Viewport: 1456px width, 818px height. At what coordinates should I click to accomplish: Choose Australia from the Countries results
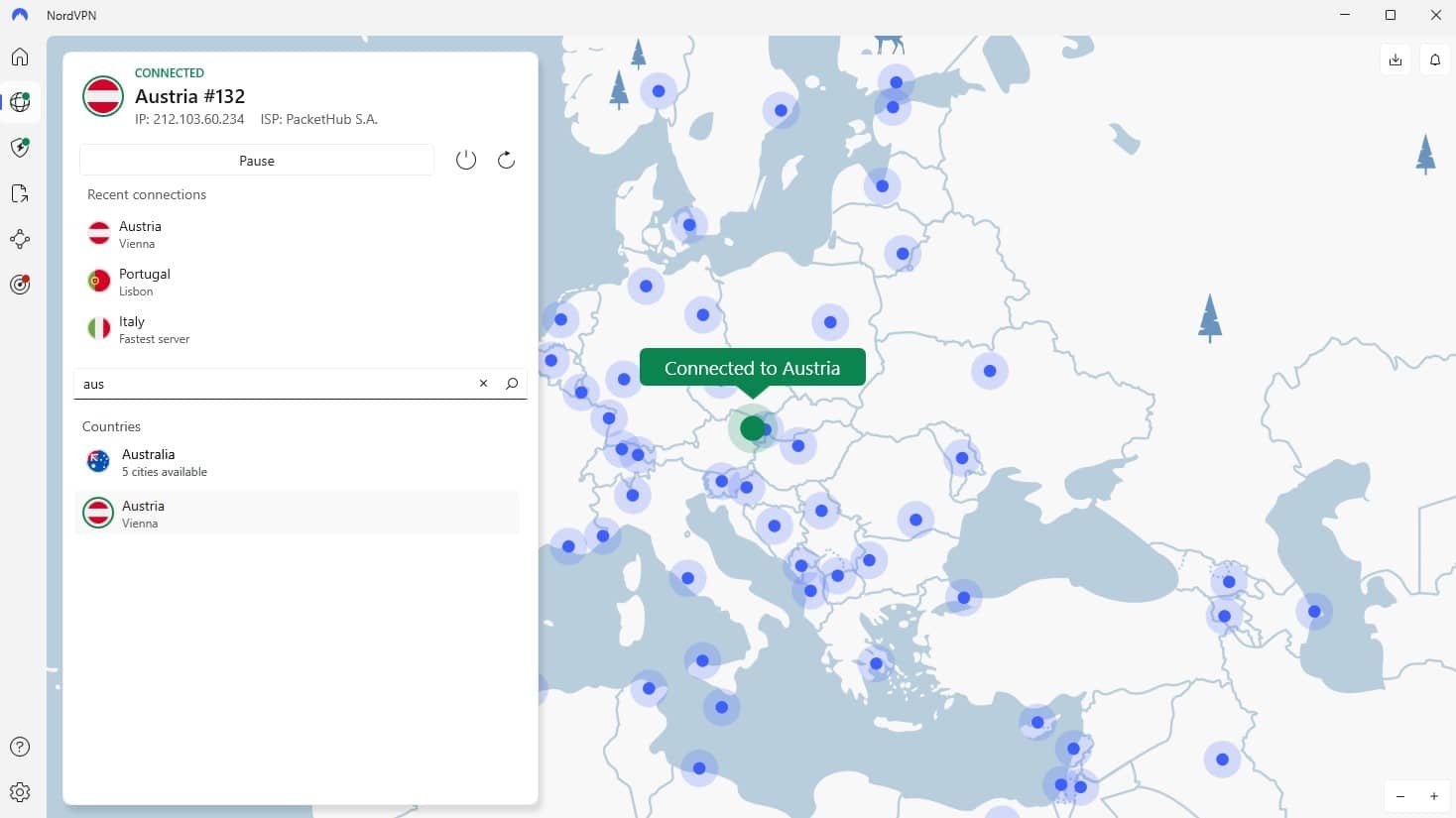click(298, 462)
